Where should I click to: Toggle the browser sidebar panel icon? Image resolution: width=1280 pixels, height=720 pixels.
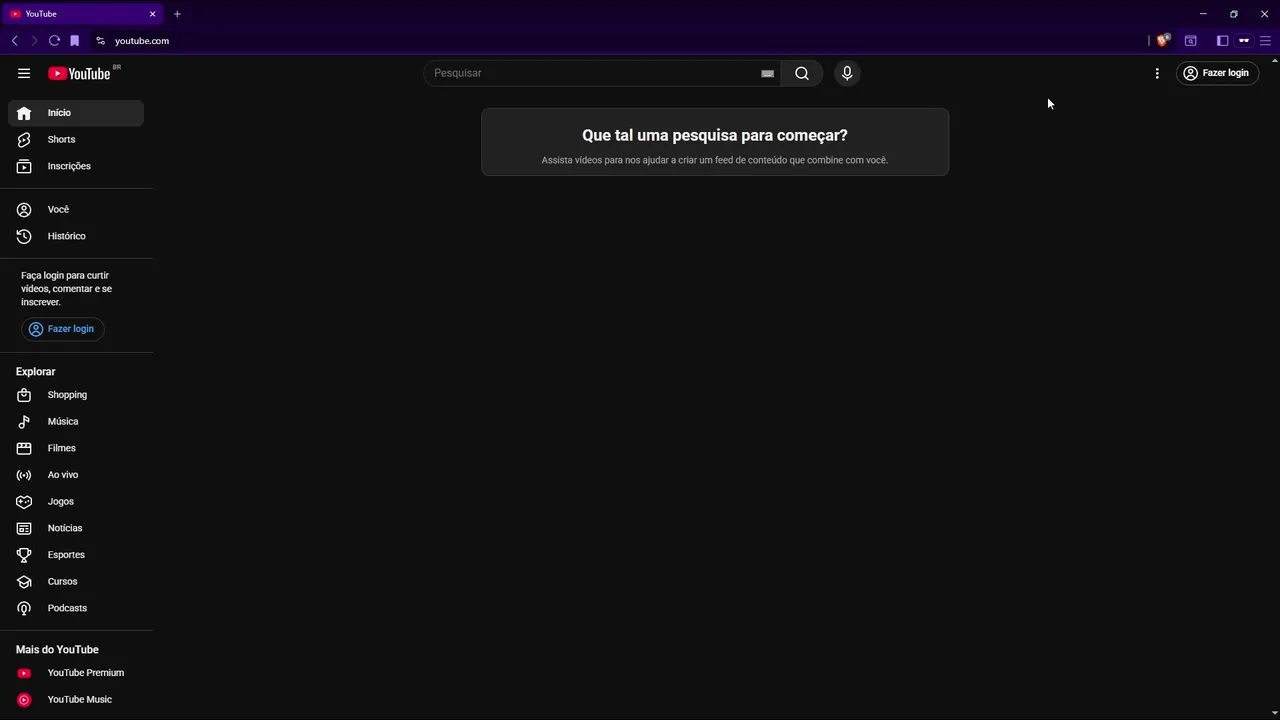click(x=1222, y=41)
